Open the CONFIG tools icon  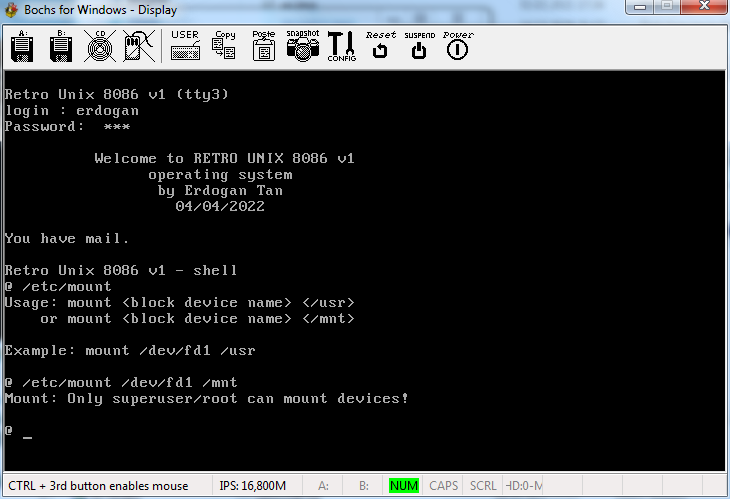pos(342,47)
